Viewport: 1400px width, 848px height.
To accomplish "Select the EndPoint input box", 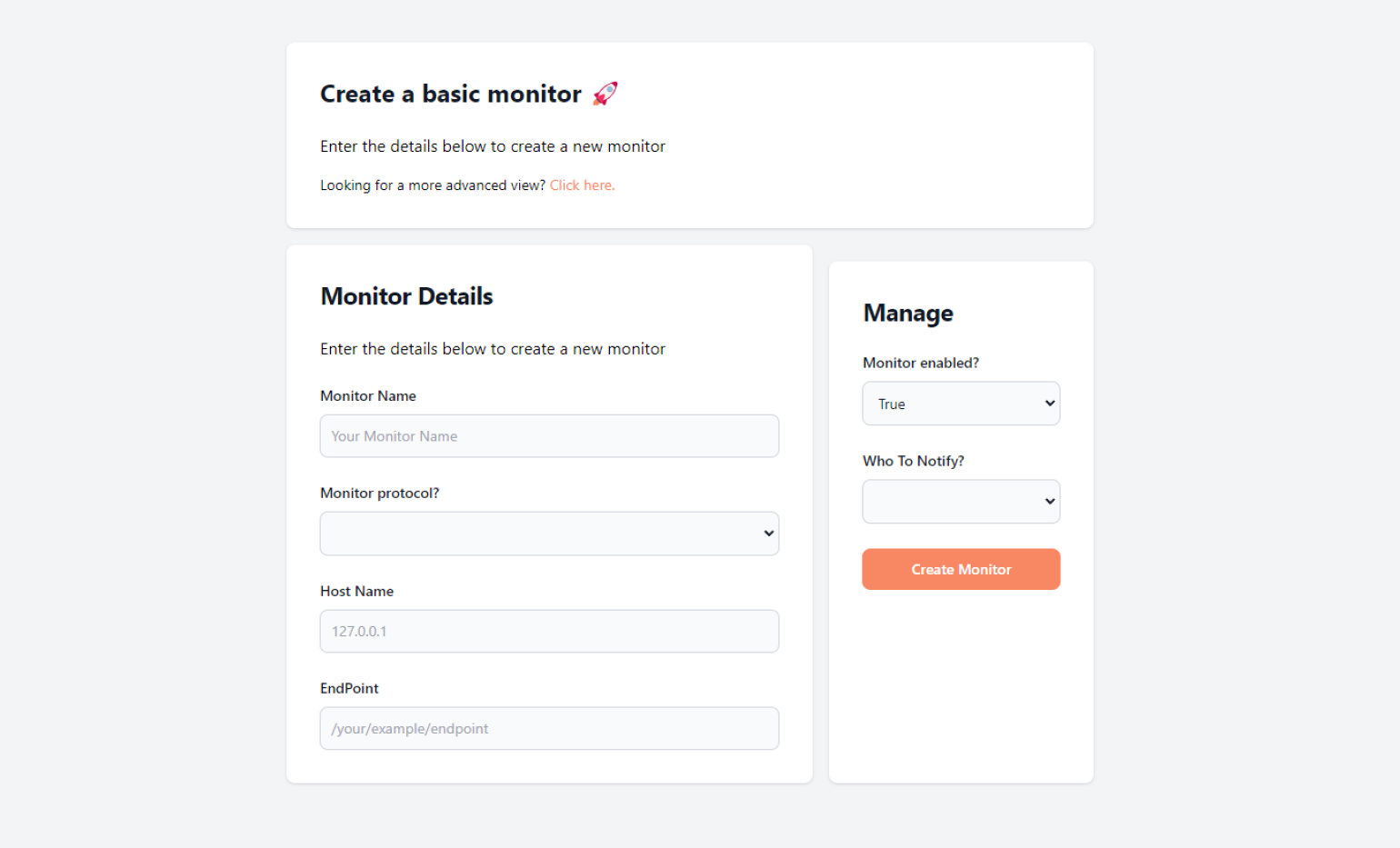I will [549, 729].
